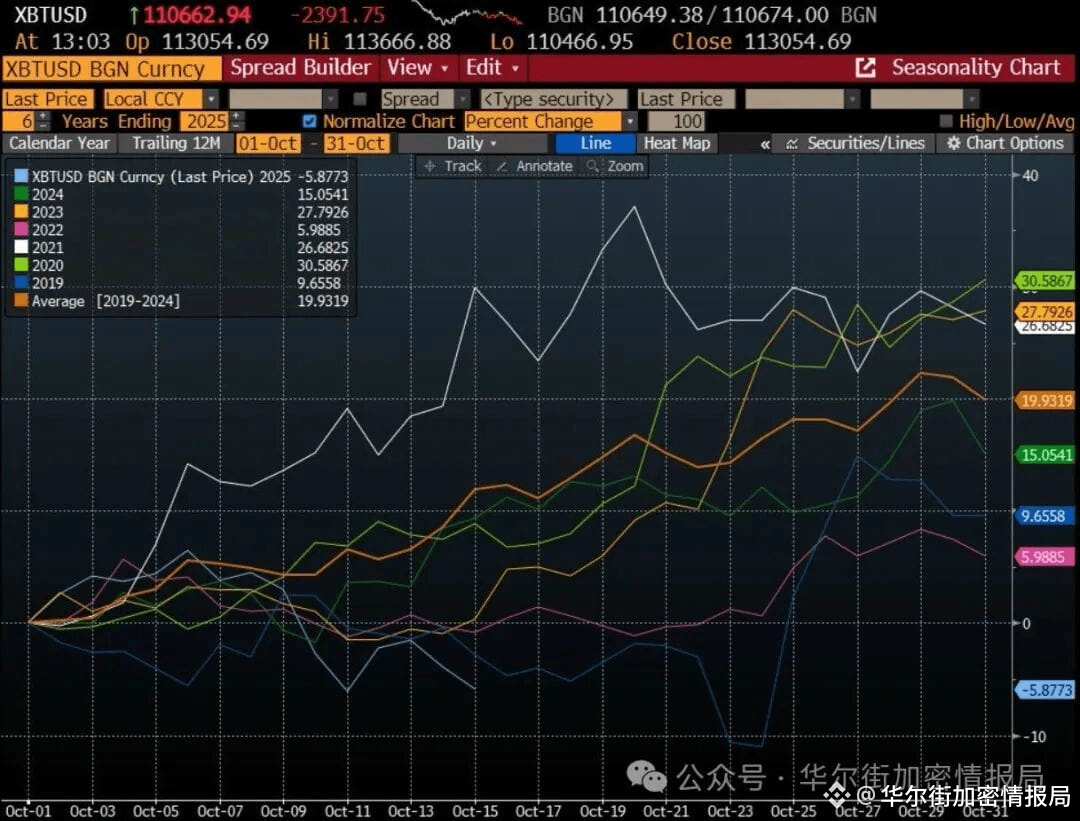The width and height of the screenshot is (1080, 821).
Task: Open Local CCY currency dropdown
Action: point(153,99)
